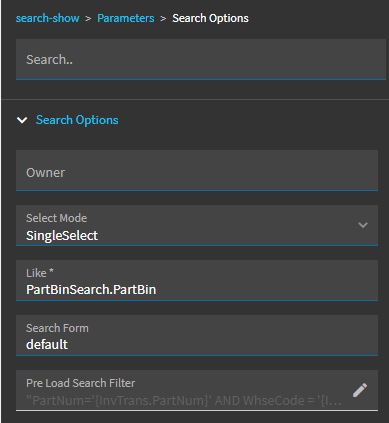Select the Like field value PartBinSearch.PartBin
Image resolution: width=389 pixels, height=423 pixels.
tap(91, 289)
